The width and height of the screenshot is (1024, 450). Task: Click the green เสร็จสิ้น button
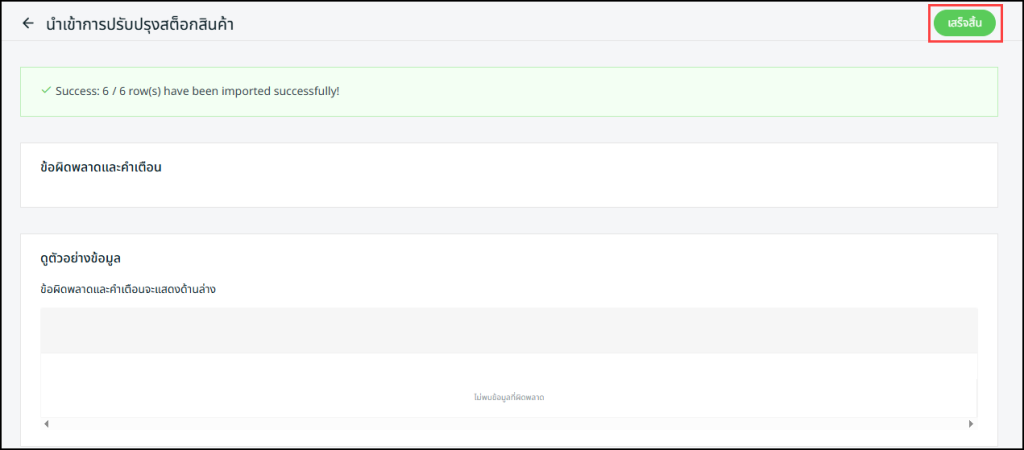[964, 23]
